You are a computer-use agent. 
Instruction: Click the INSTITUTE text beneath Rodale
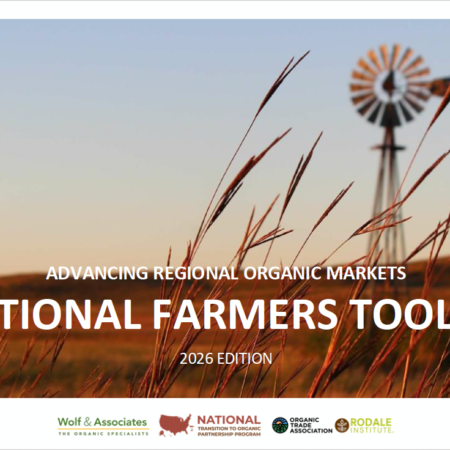[x=372, y=430]
